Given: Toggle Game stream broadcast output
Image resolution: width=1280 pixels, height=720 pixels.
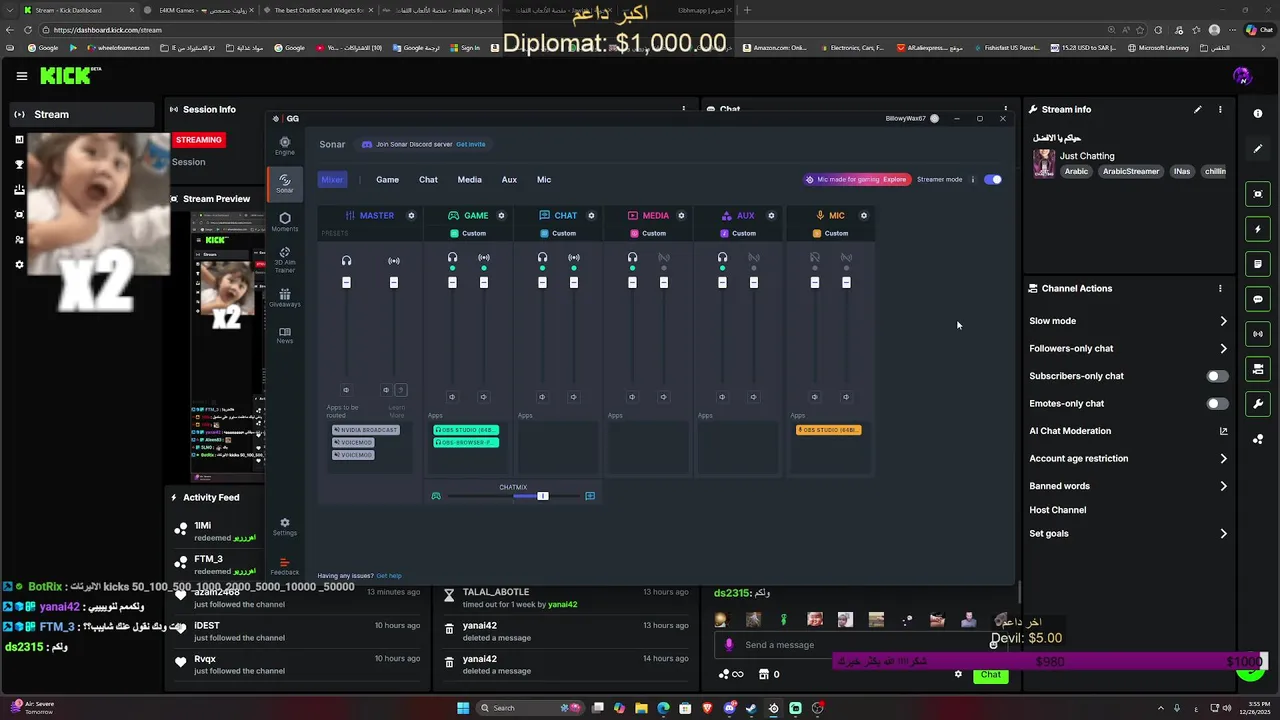Looking at the screenshot, I should coord(484,258).
